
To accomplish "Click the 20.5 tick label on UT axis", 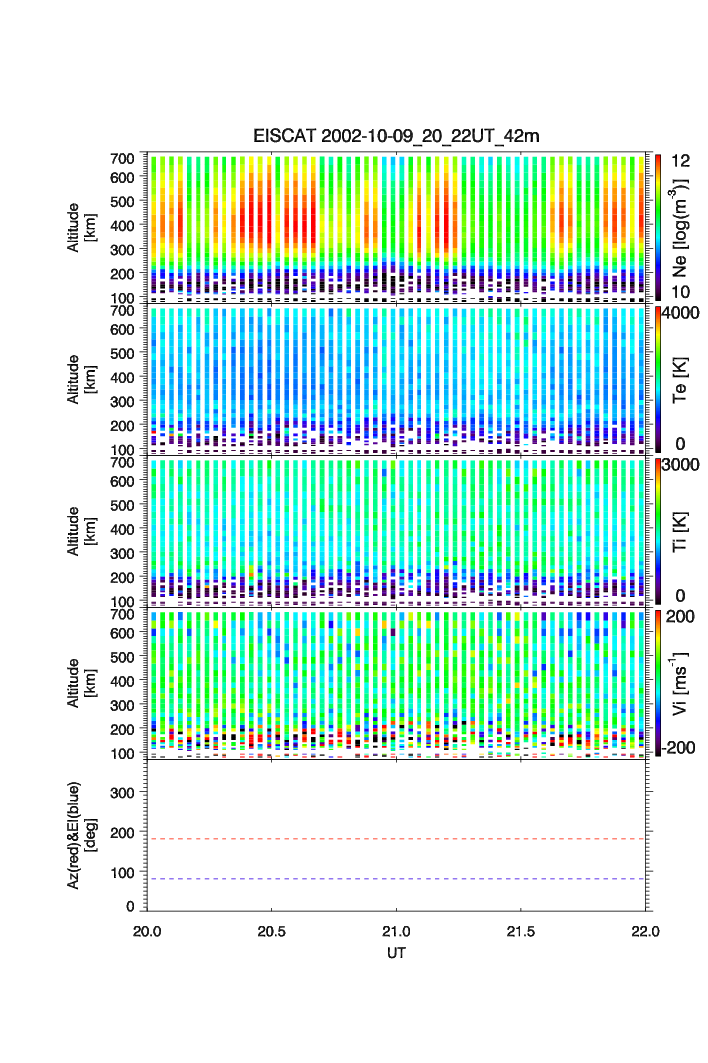I will (x=272, y=931).
